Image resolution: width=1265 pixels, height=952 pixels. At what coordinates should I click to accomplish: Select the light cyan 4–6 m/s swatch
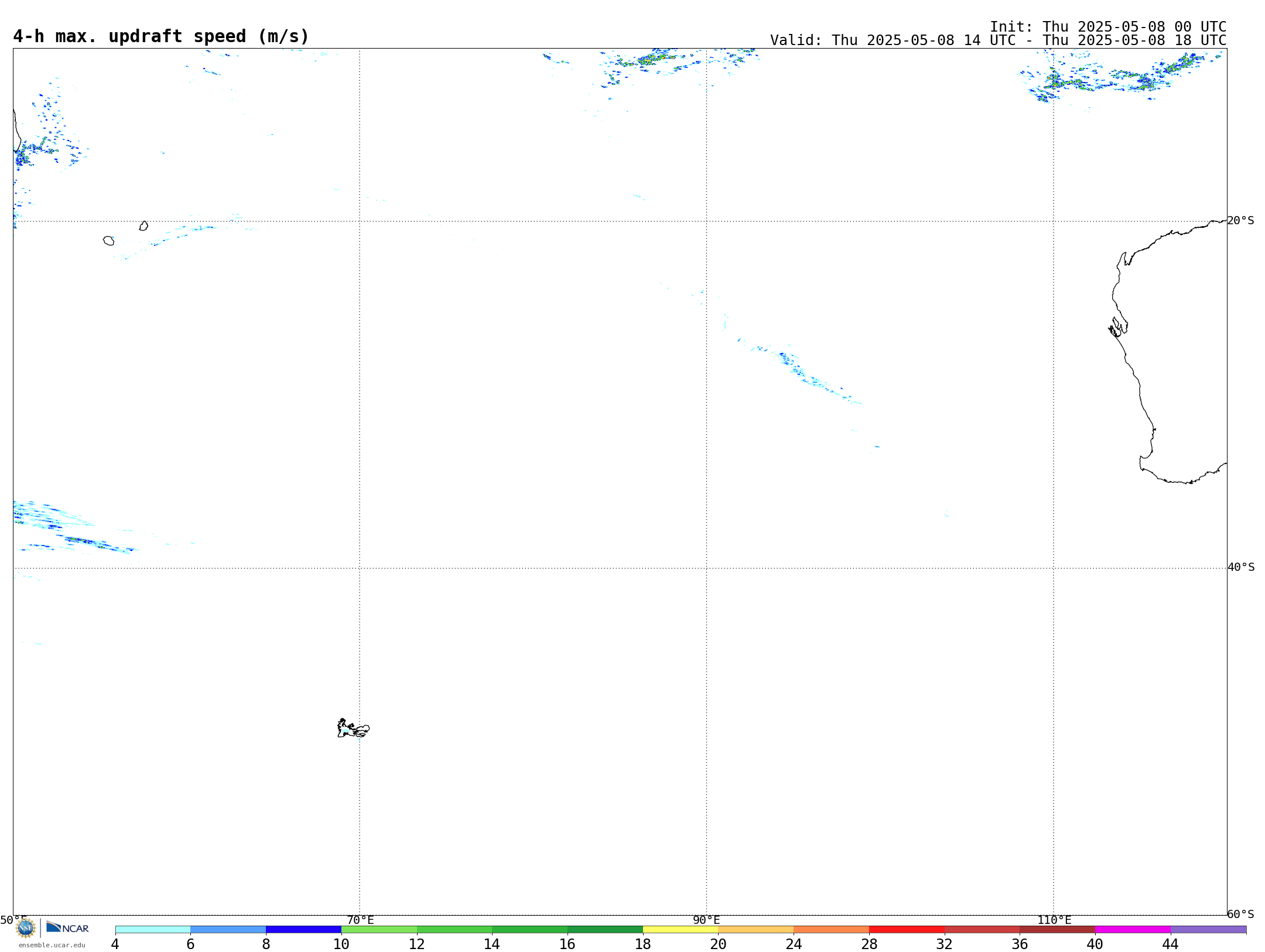pos(153,929)
